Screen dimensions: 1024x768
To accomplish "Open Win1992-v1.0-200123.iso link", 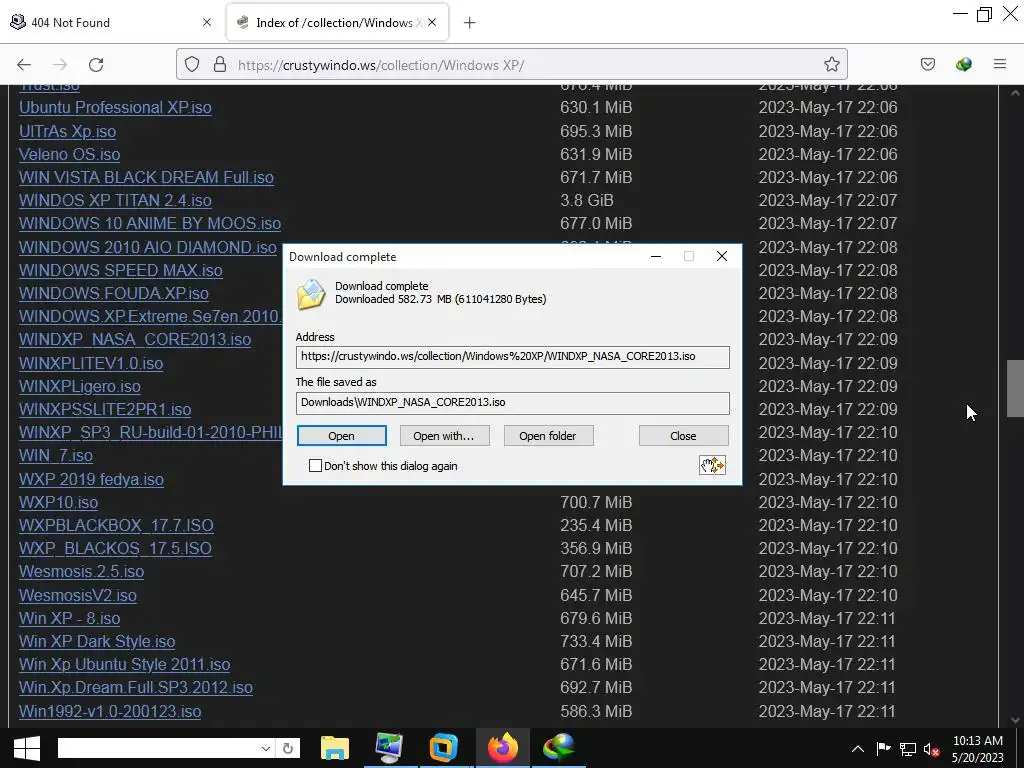I will 110,711.
